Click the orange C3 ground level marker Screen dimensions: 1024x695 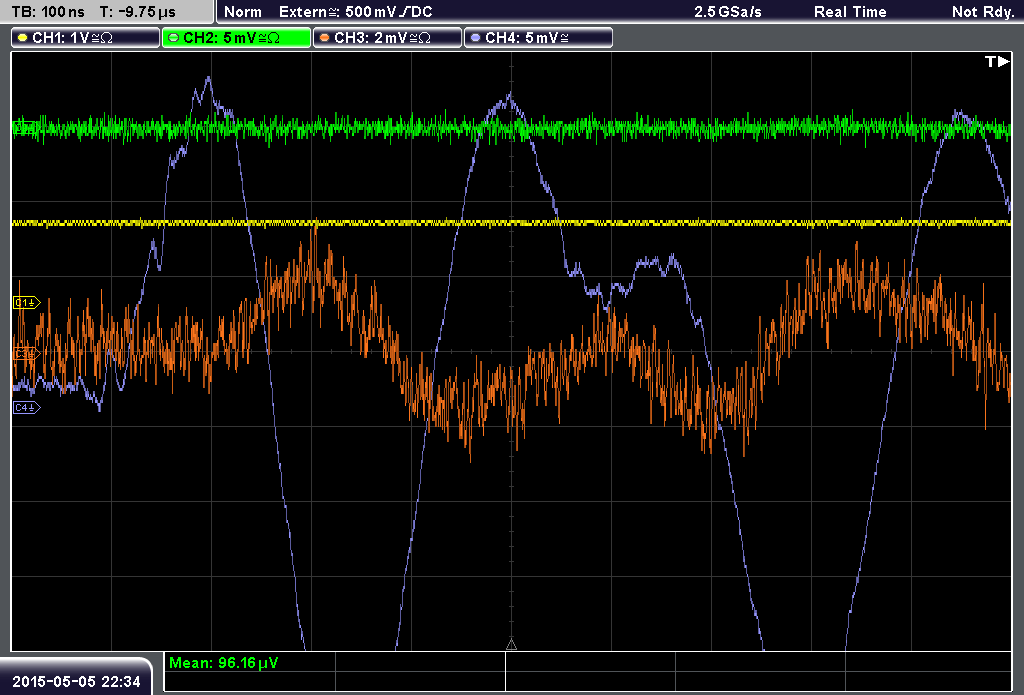pos(27,353)
